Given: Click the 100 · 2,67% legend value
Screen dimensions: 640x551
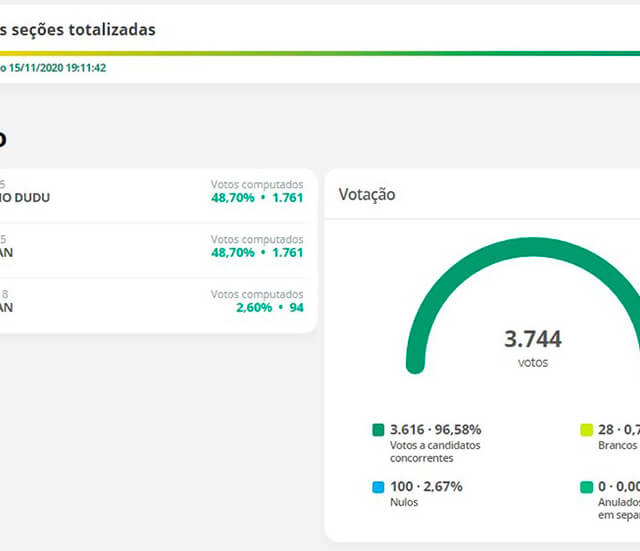Looking at the screenshot, I should pyautogui.click(x=426, y=487).
